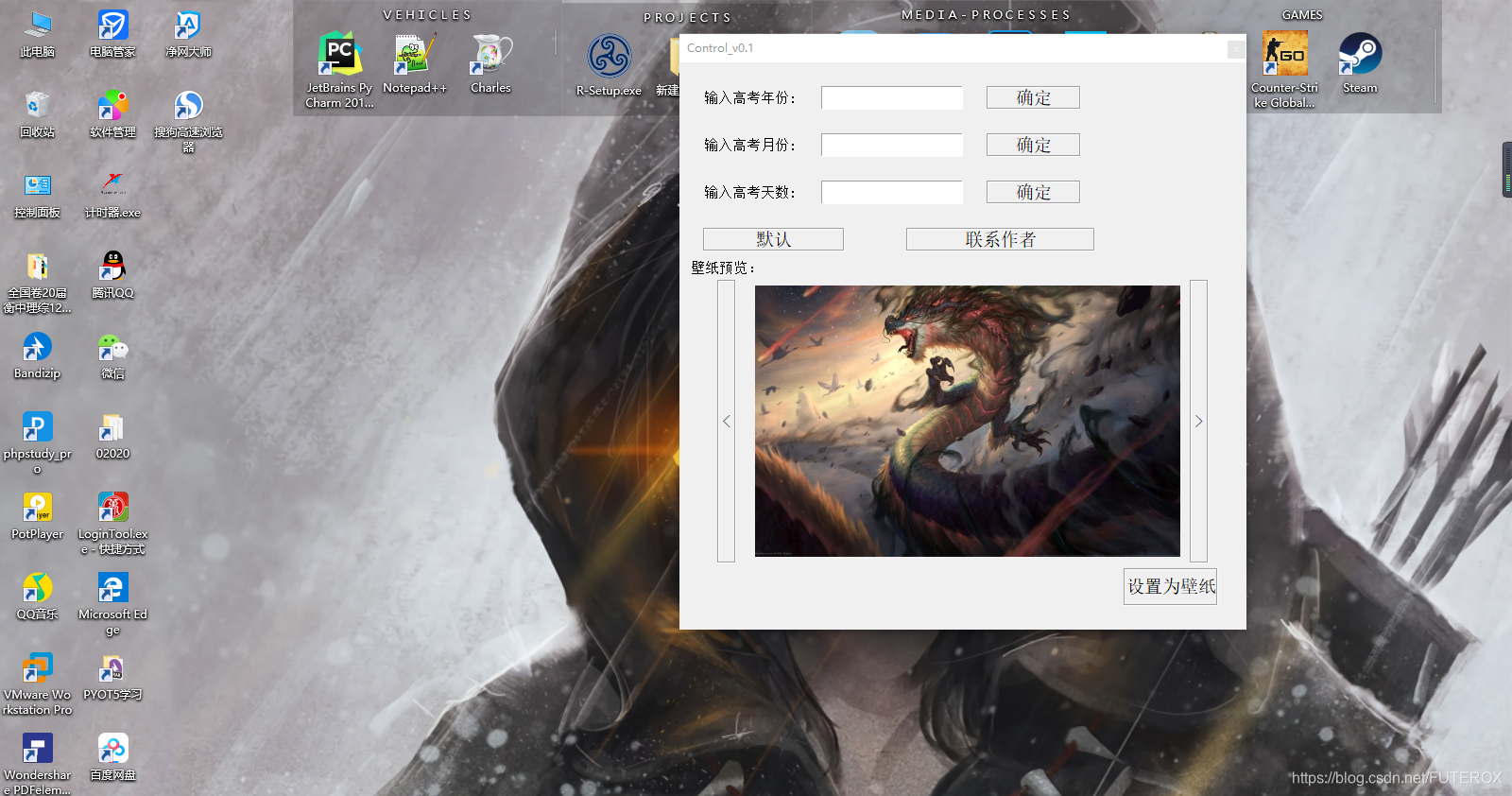
Task: Open the PYQT5学习 shortcut icon
Action: (112, 677)
